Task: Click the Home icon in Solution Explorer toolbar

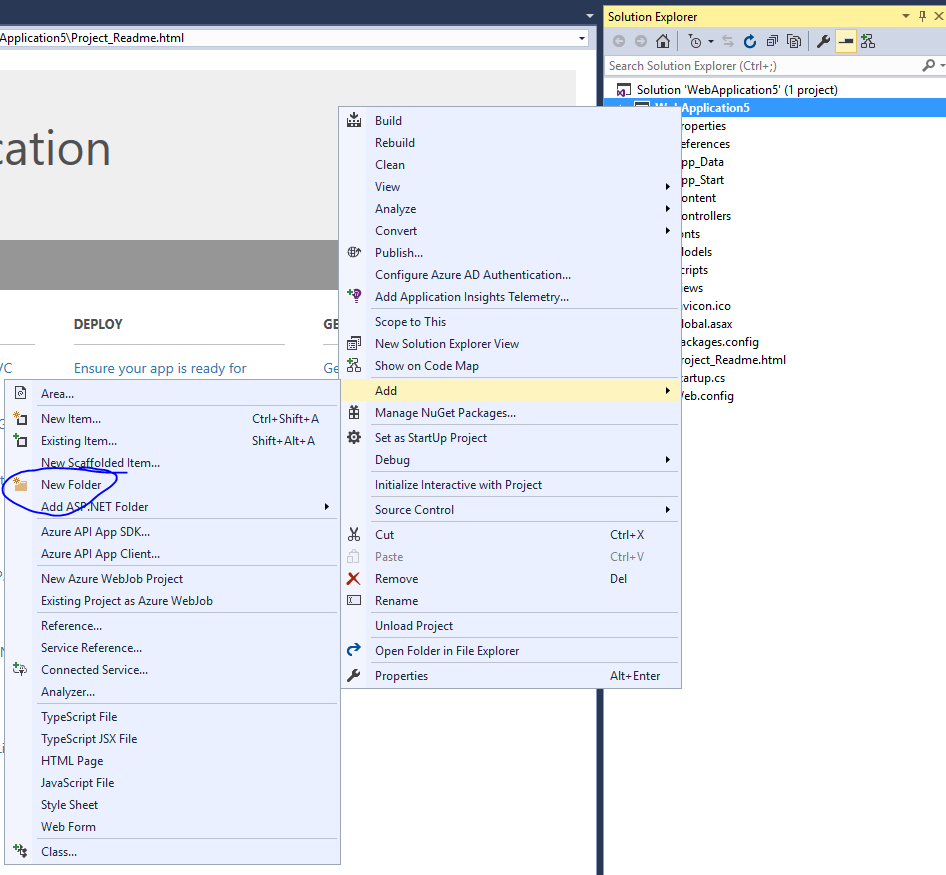Action: (661, 40)
